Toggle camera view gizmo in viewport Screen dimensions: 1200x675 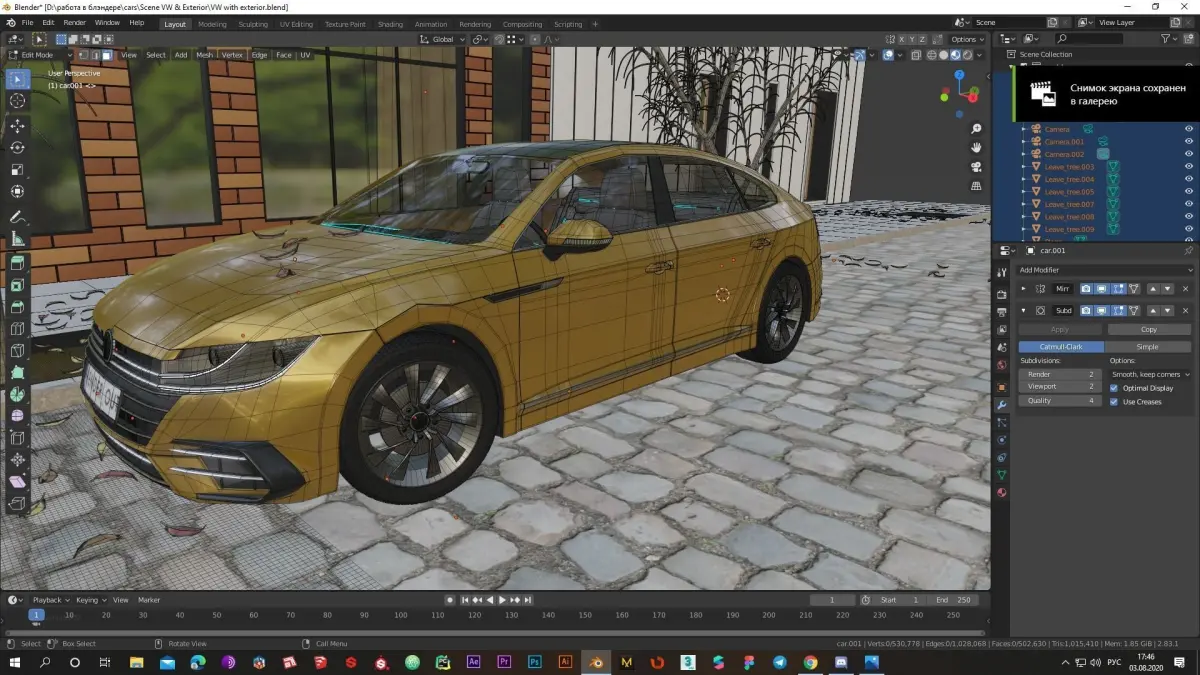pyautogui.click(x=977, y=166)
